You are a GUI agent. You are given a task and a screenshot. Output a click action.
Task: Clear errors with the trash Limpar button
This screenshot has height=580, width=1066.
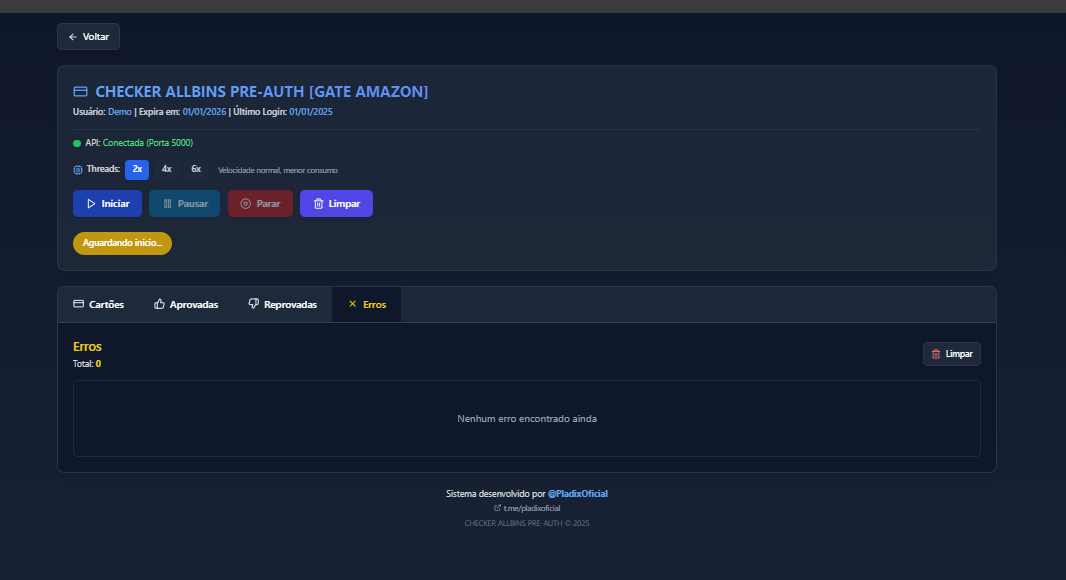tap(952, 354)
